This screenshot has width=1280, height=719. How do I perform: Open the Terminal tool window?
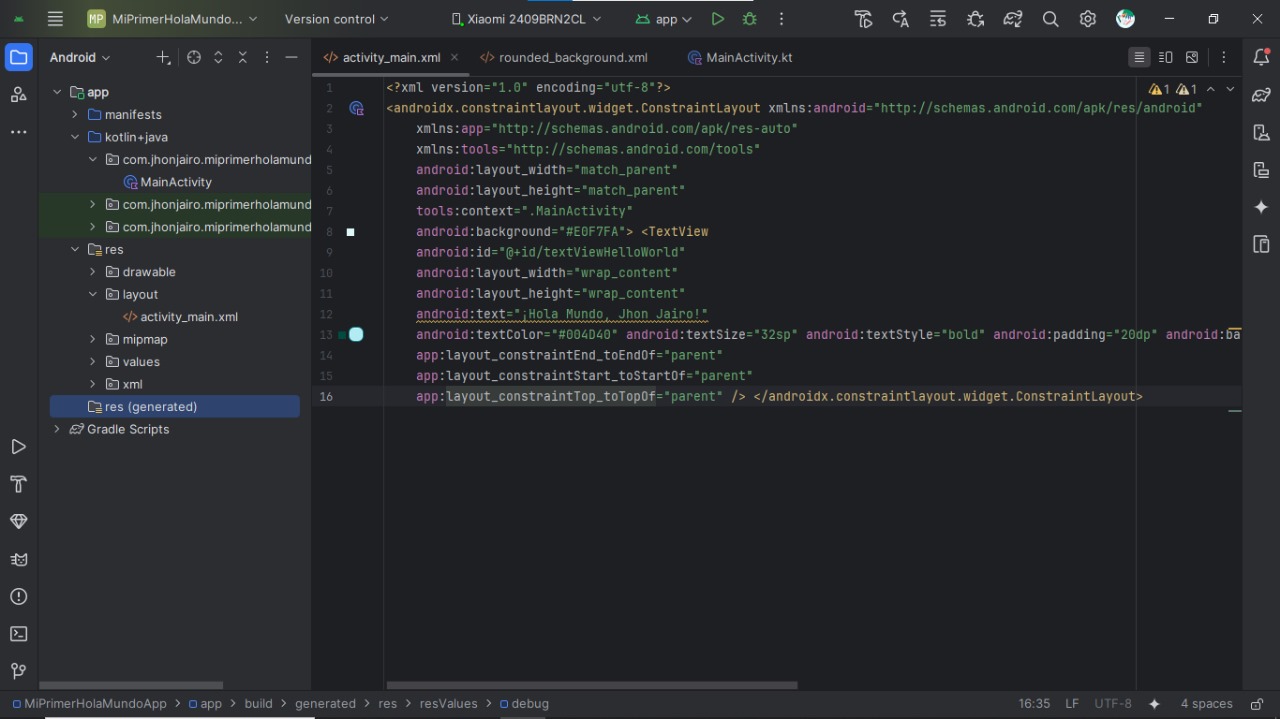click(x=18, y=634)
